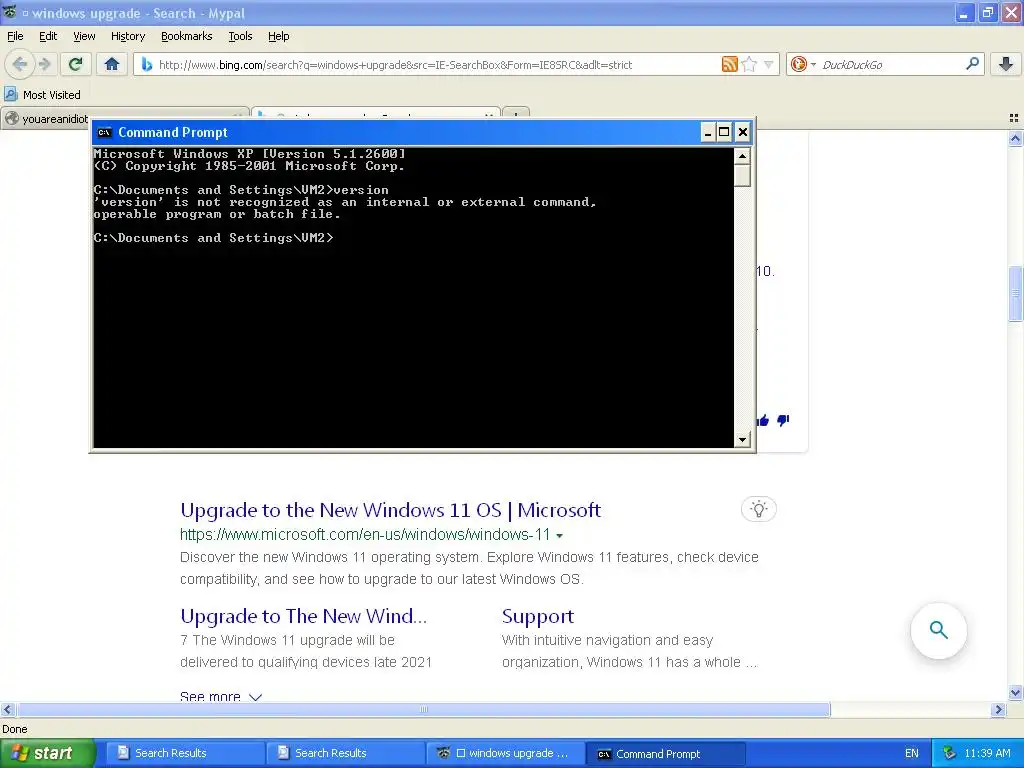
Task: Select Command Prompt taskbar button
Action: tap(666, 754)
